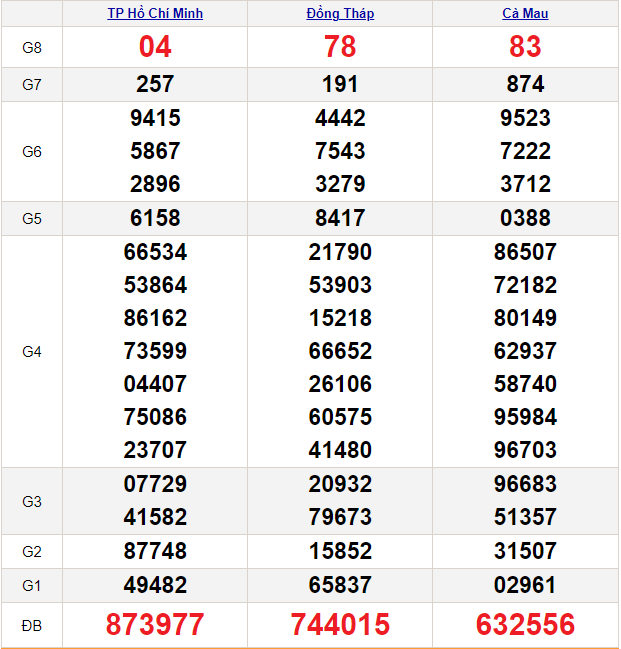
Task: Select G6 number 9523
Action: pyautogui.click(x=525, y=118)
